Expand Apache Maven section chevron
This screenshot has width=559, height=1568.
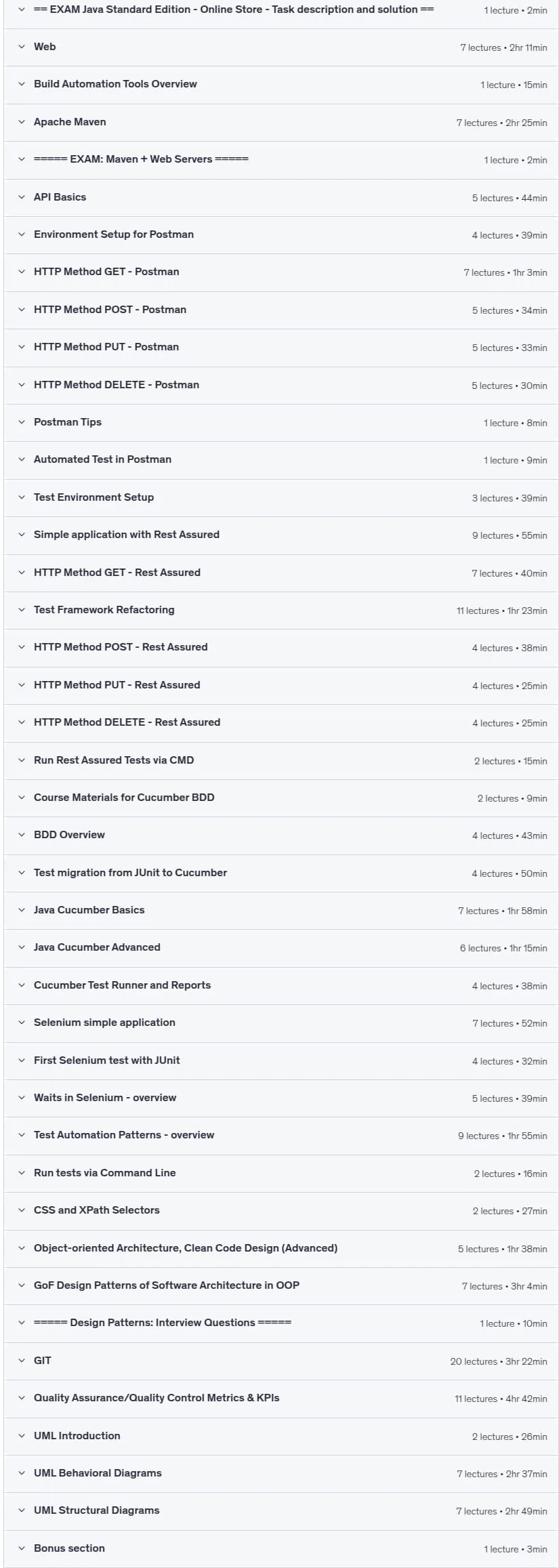(x=21, y=122)
